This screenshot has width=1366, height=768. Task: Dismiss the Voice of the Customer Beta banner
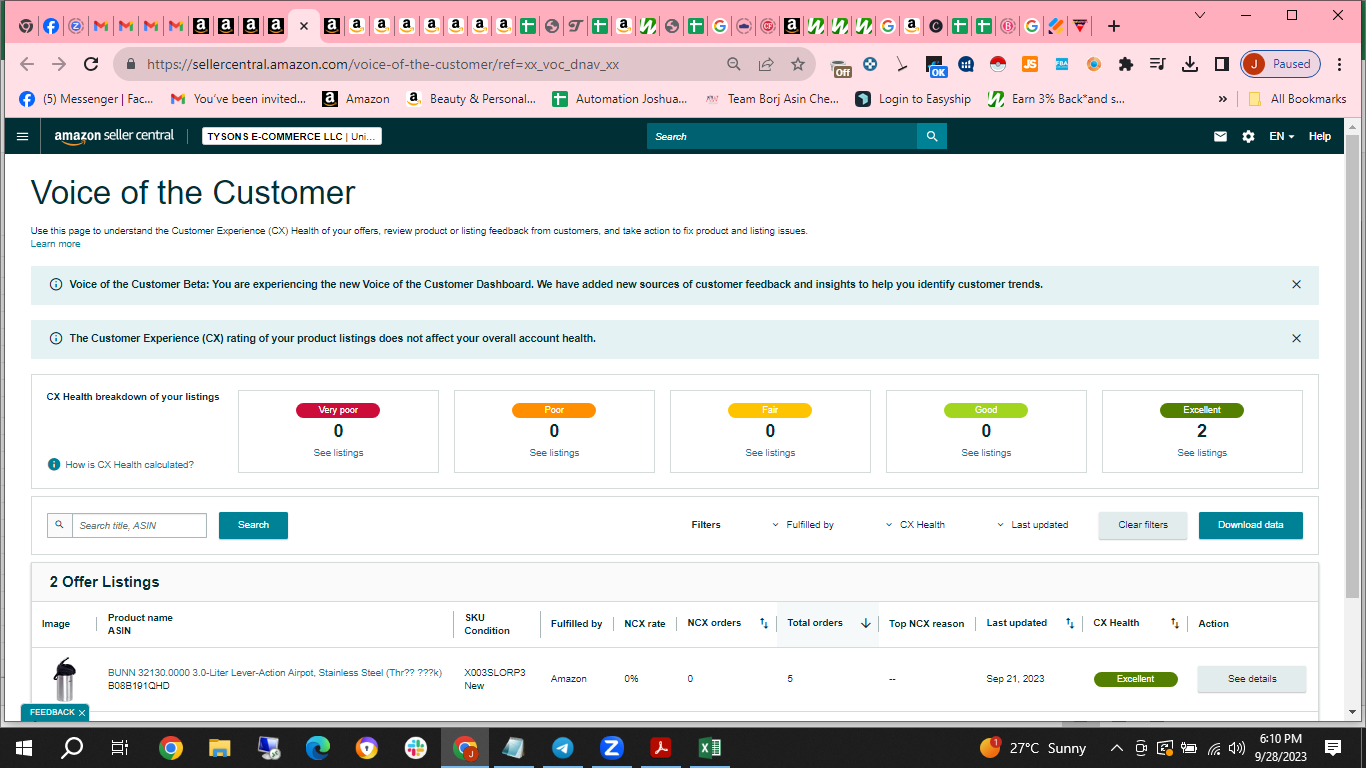pyautogui.click(x=1296, y=285)
